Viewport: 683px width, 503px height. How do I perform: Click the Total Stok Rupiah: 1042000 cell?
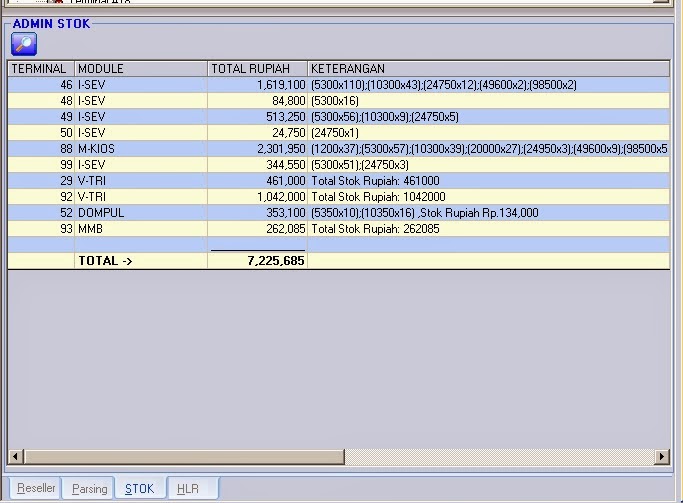pos(489,197)
